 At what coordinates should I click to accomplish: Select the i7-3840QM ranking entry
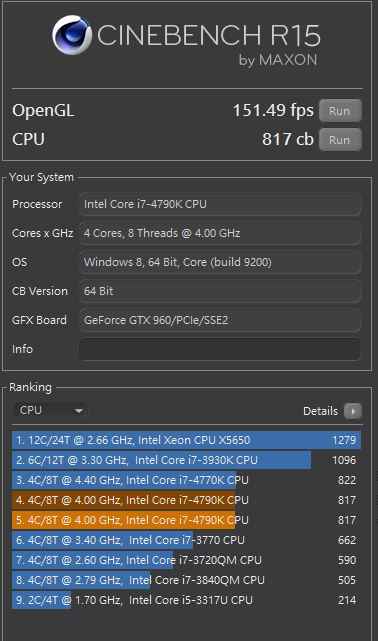[186, 580]
